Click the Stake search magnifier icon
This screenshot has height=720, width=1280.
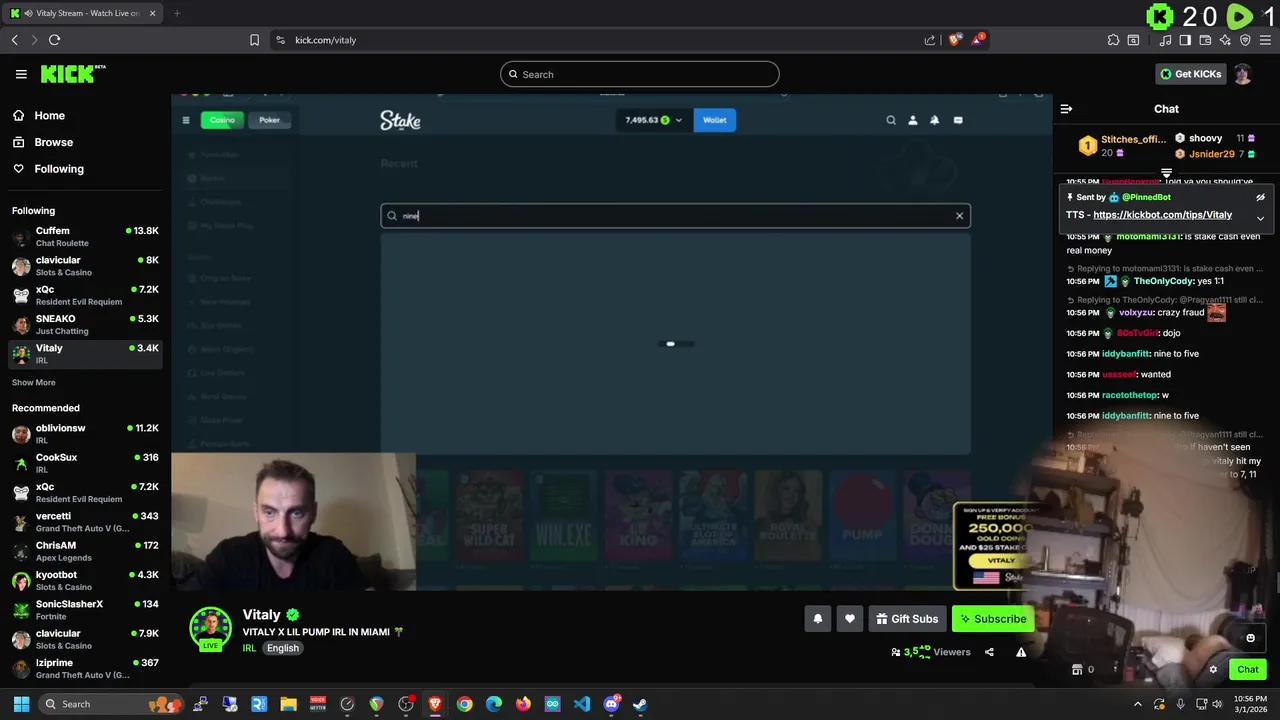pyautogui.click(x=891, y=120)
